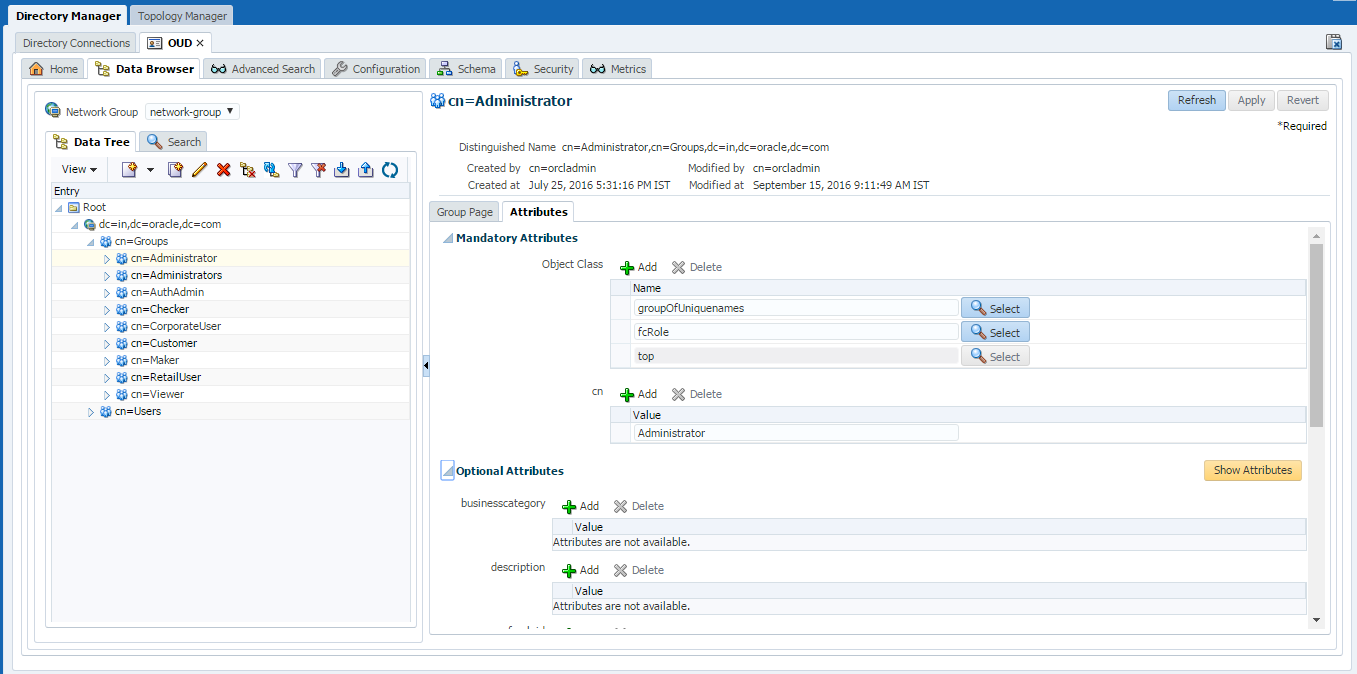This screenshot has width=1357, height=674.
Task: Click the Delete subtree icon
Action: (x=247, y=170)
